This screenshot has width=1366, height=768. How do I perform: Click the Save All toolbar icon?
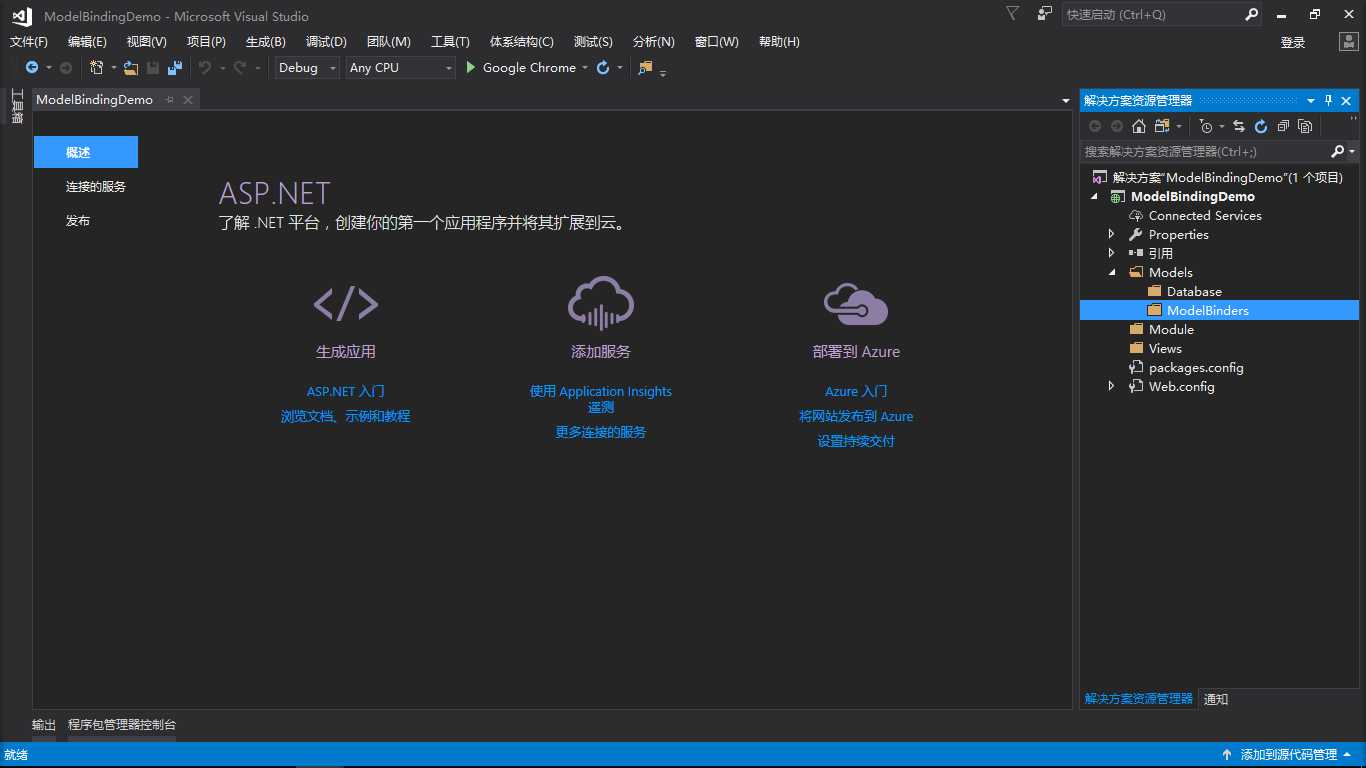175,68
